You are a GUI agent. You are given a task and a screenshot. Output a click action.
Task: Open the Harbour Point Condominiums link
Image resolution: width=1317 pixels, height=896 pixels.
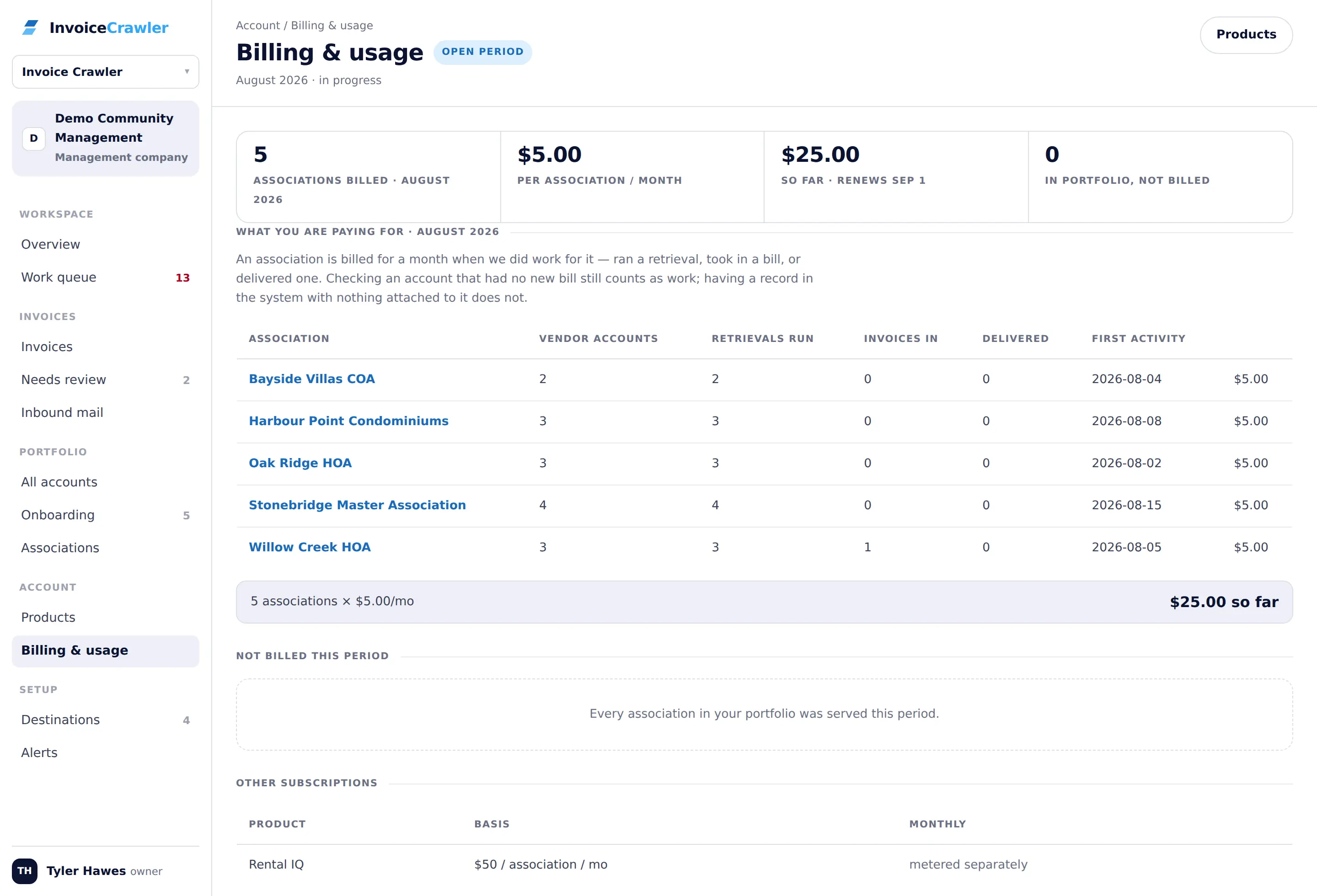(348, 421)
